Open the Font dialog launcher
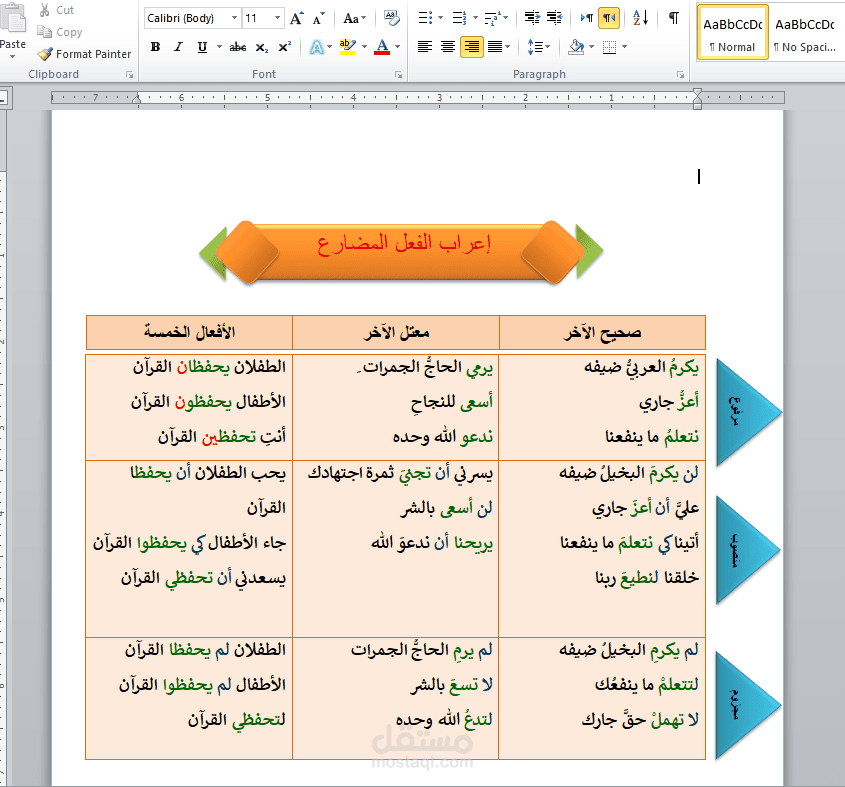Image resolution: width=845 pixels, height=787 pixels. [398, 75]
